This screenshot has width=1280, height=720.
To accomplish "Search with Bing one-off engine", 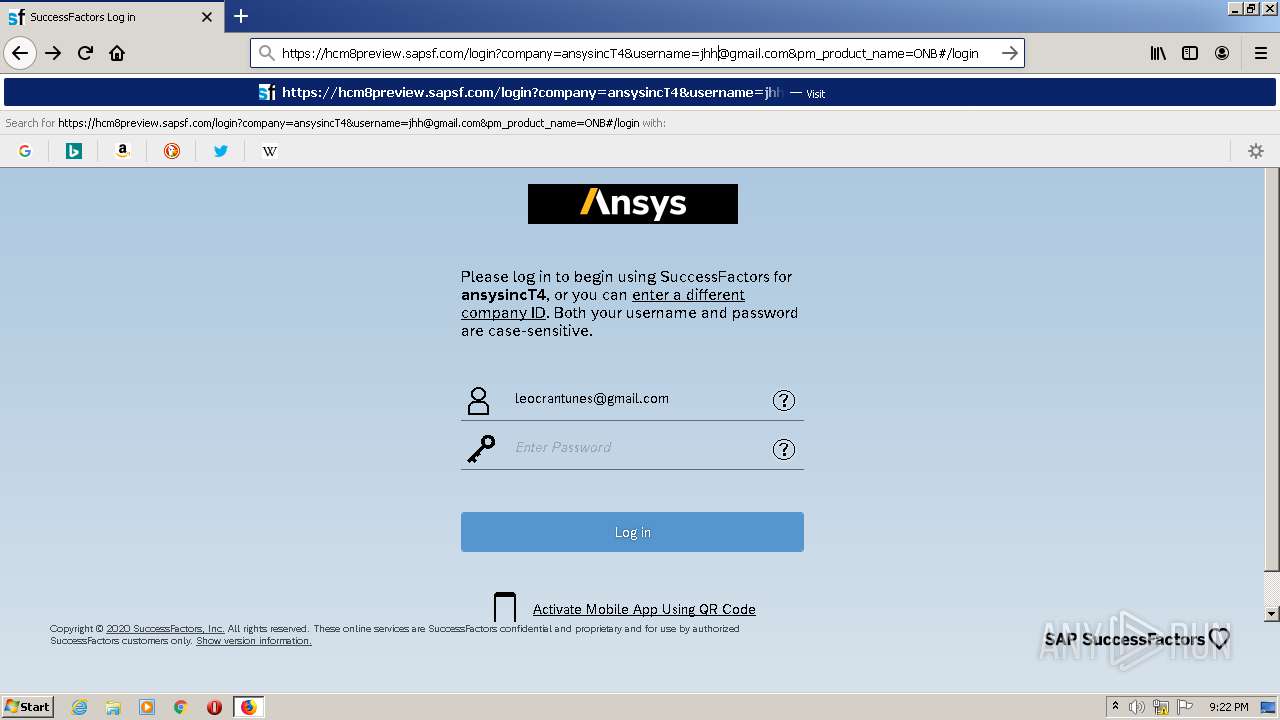I will (x=74, y=151).
